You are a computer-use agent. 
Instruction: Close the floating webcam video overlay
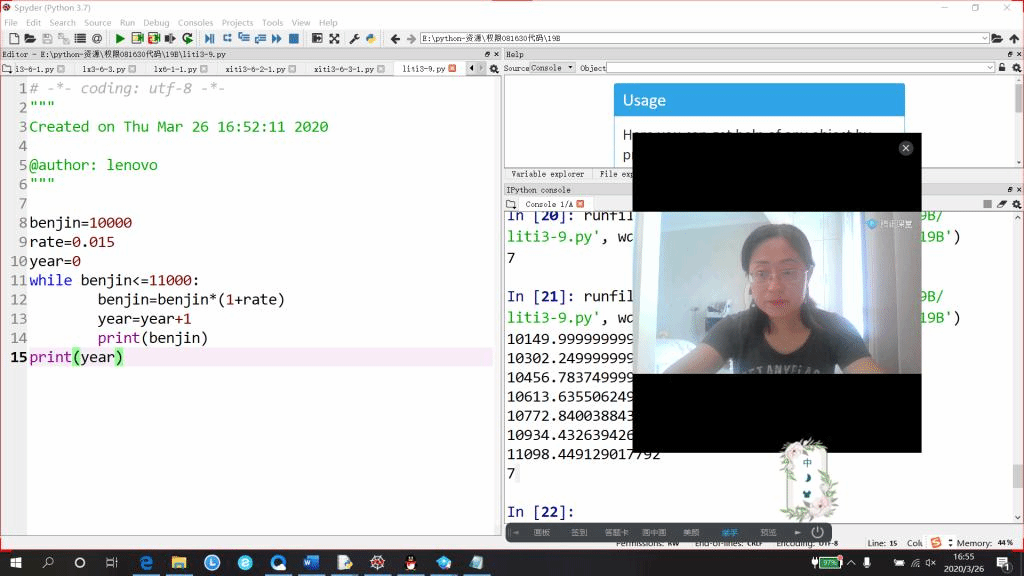pos(905,148)
